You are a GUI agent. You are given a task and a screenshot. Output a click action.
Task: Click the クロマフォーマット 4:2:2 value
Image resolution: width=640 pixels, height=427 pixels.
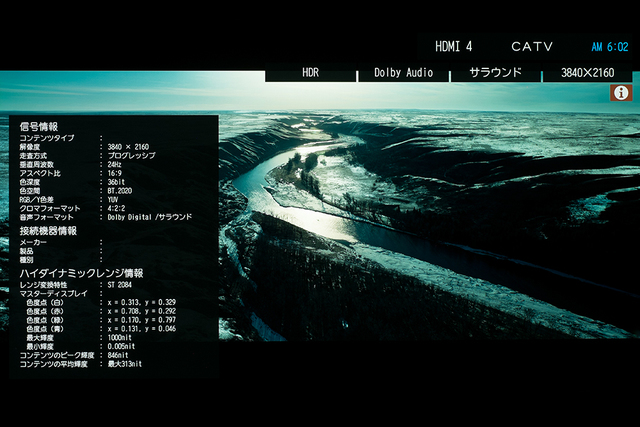point(119,208)
